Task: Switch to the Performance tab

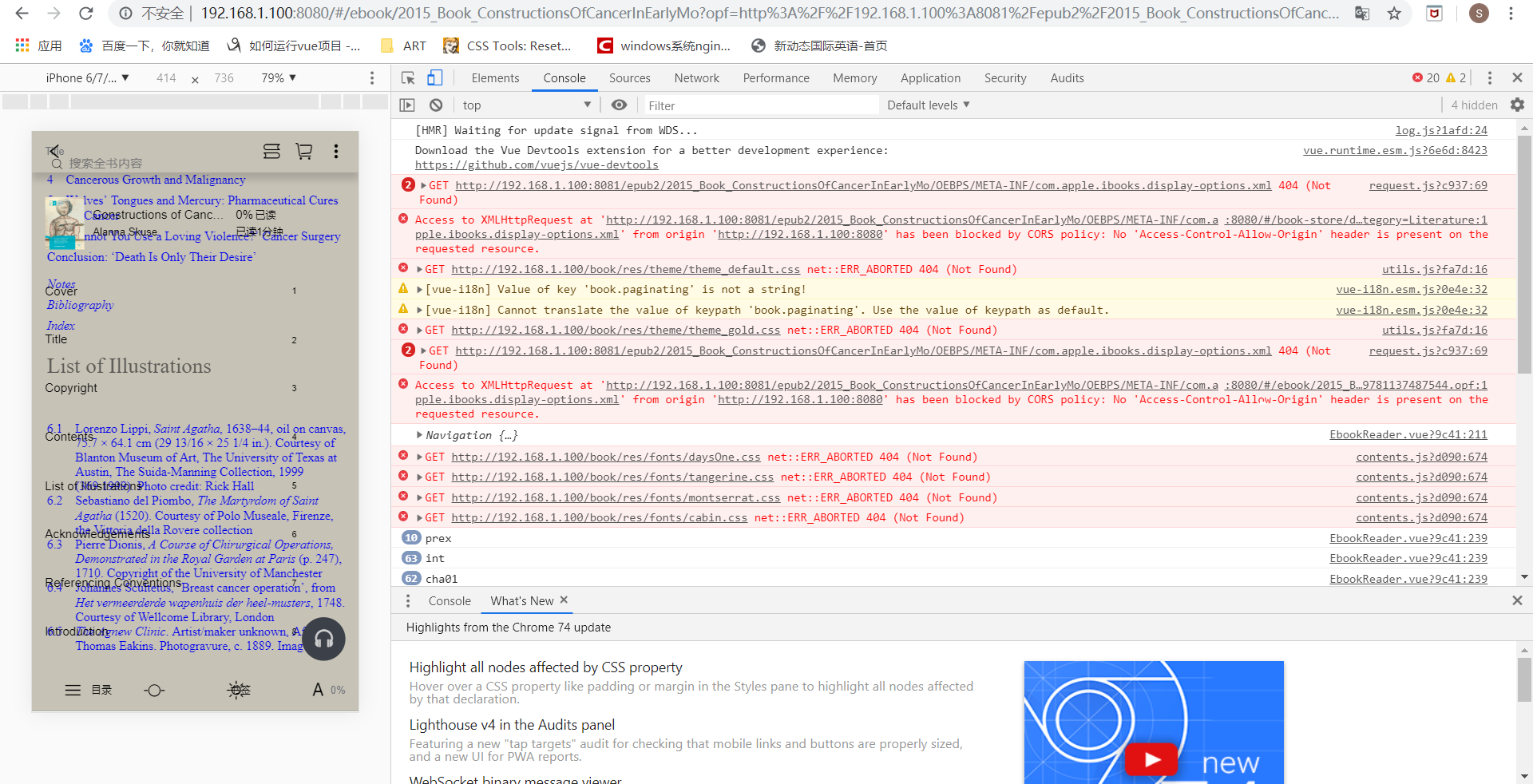Action: click(776, 78)
